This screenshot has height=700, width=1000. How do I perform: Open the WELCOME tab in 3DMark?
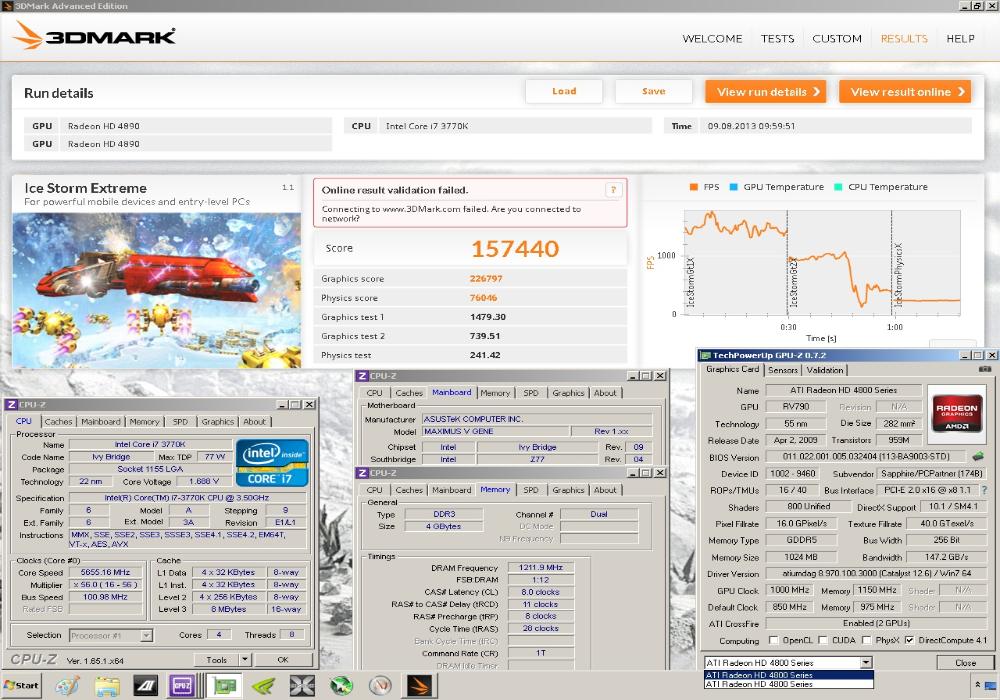pyautogui.click(x=712, y=39)
